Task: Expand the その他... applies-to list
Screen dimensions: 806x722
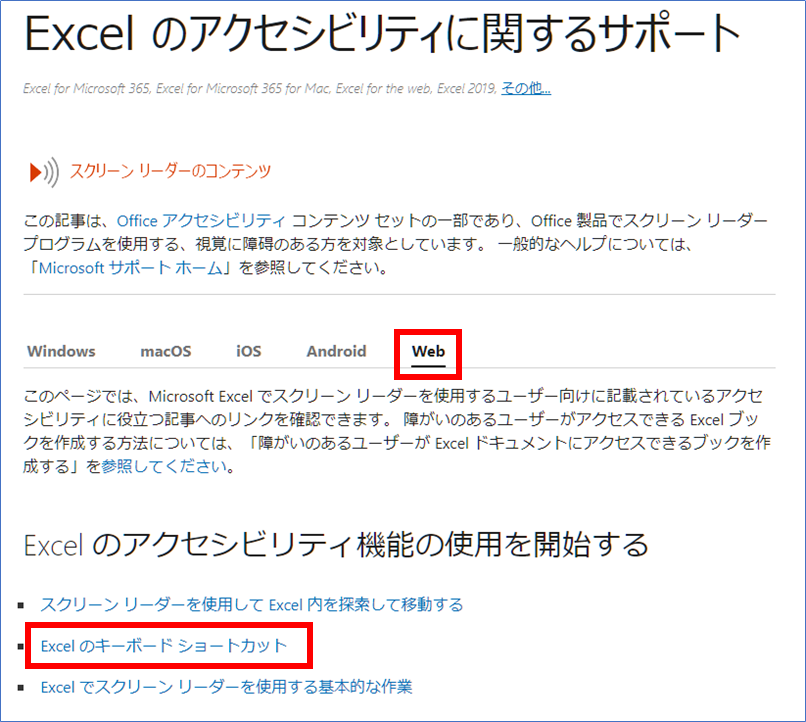Action: point(526,88)
